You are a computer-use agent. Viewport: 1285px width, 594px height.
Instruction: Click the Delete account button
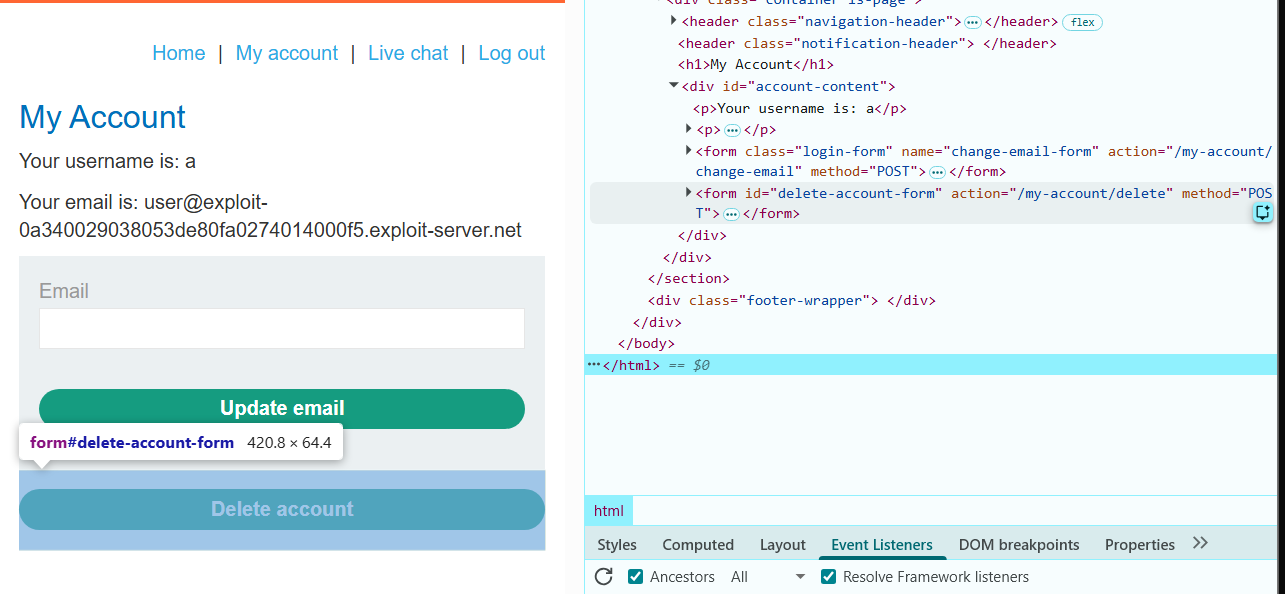coord(282,509)
